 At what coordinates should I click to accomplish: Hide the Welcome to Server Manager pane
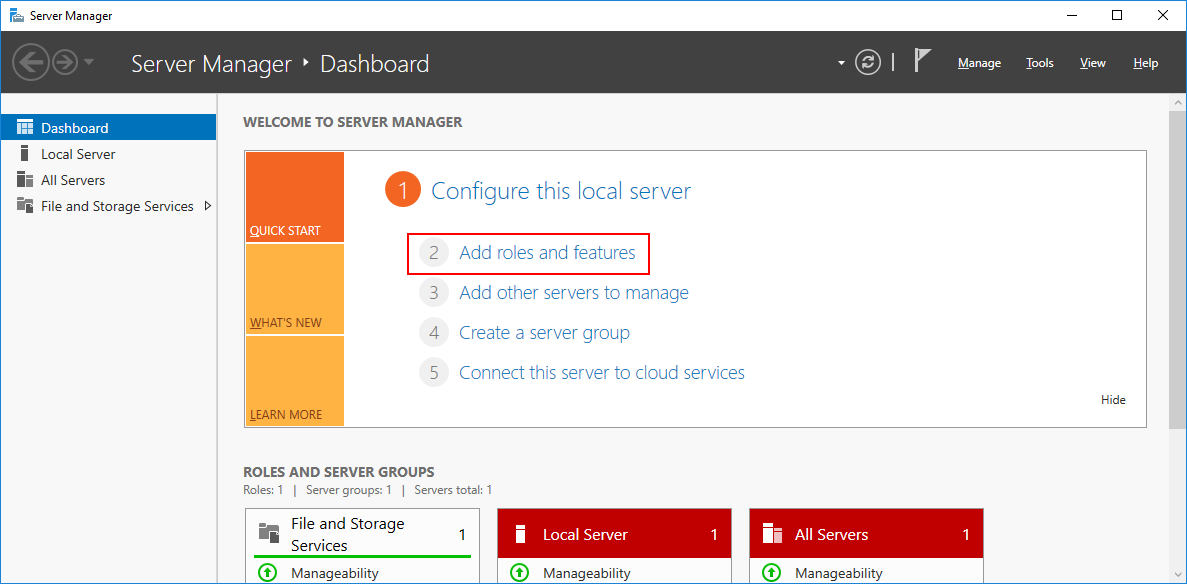(x=1112, y=399)
